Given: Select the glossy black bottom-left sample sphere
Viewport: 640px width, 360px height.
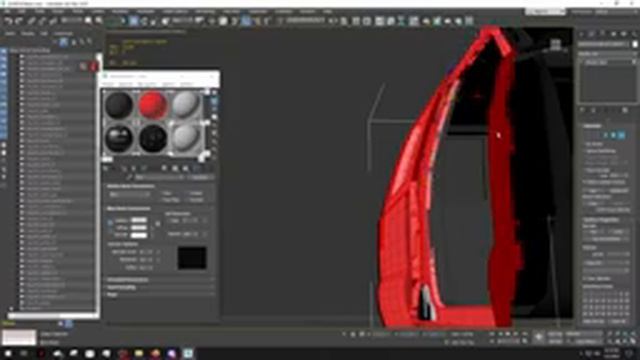Looking at the screenshot, I should 119,138.
